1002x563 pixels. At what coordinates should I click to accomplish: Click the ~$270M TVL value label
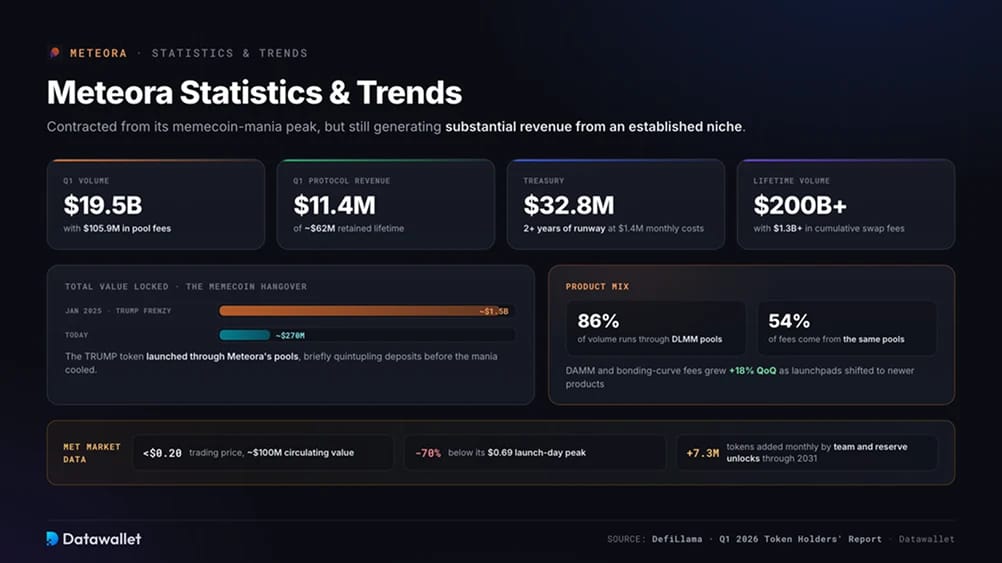[x=290, y=335]
